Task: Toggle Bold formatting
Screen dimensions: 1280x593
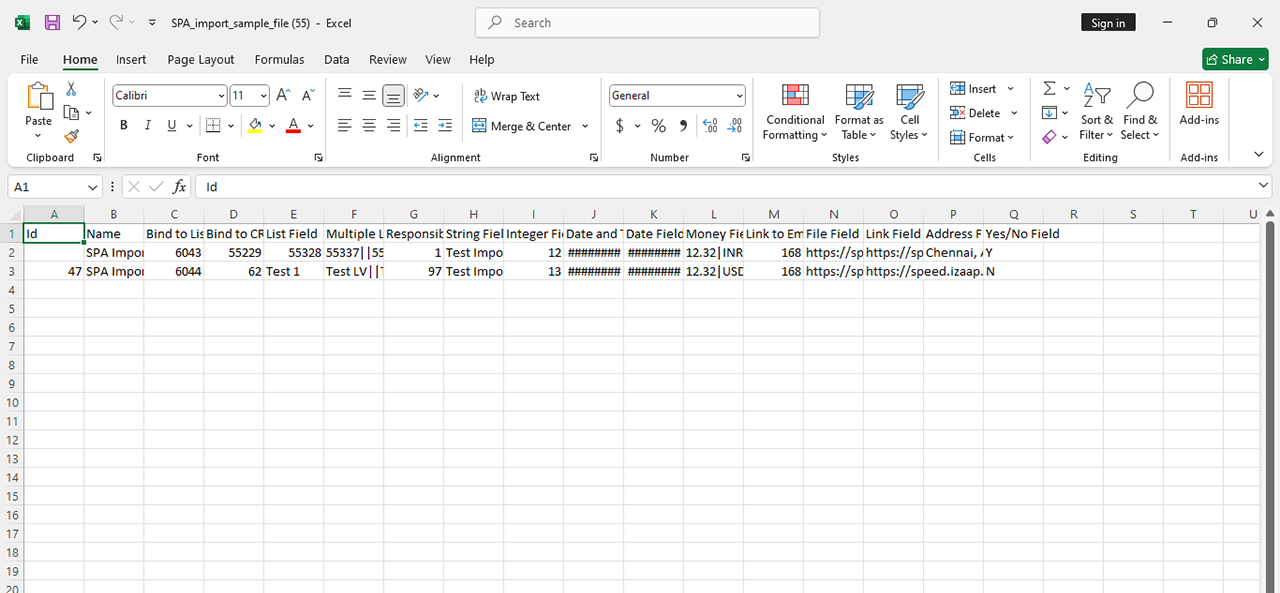Action: tap(124, 126)
